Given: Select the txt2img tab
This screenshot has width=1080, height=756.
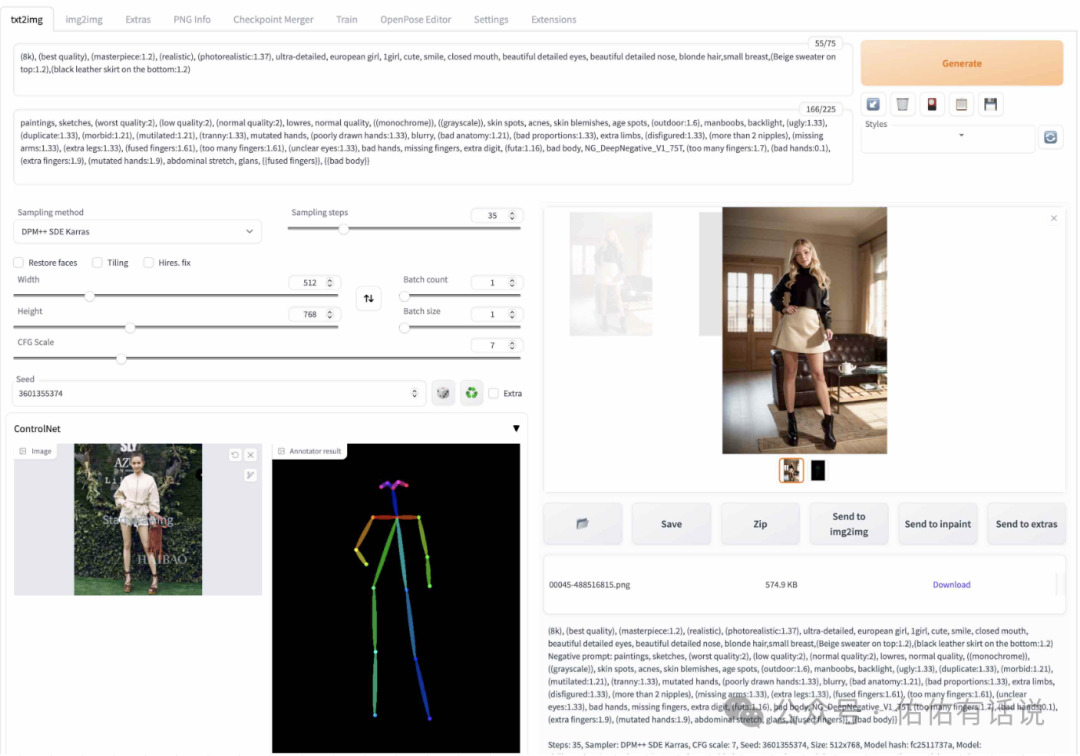Looking at the screenshot, I should [x=27, y=19].
